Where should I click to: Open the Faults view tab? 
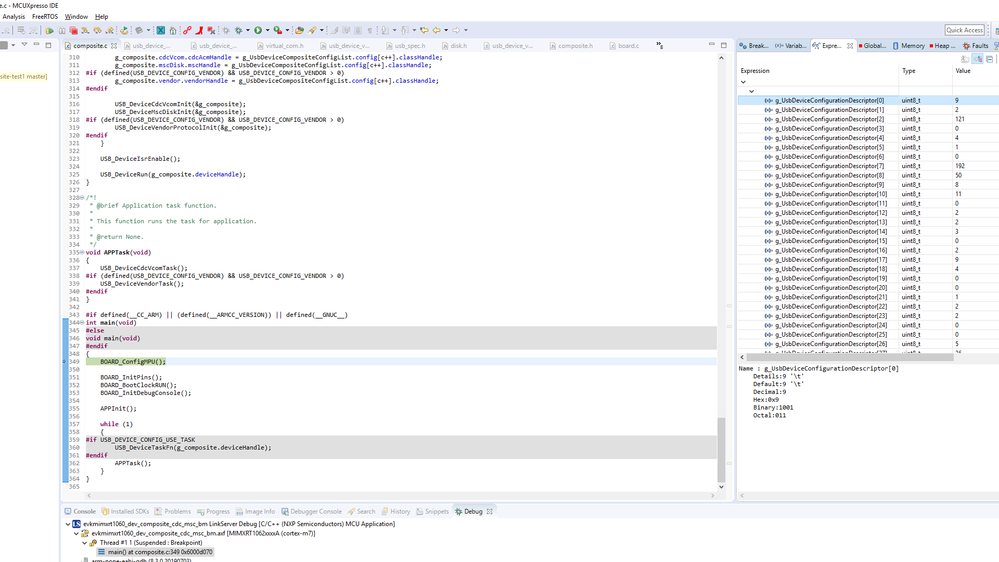[x=975, y=46]
